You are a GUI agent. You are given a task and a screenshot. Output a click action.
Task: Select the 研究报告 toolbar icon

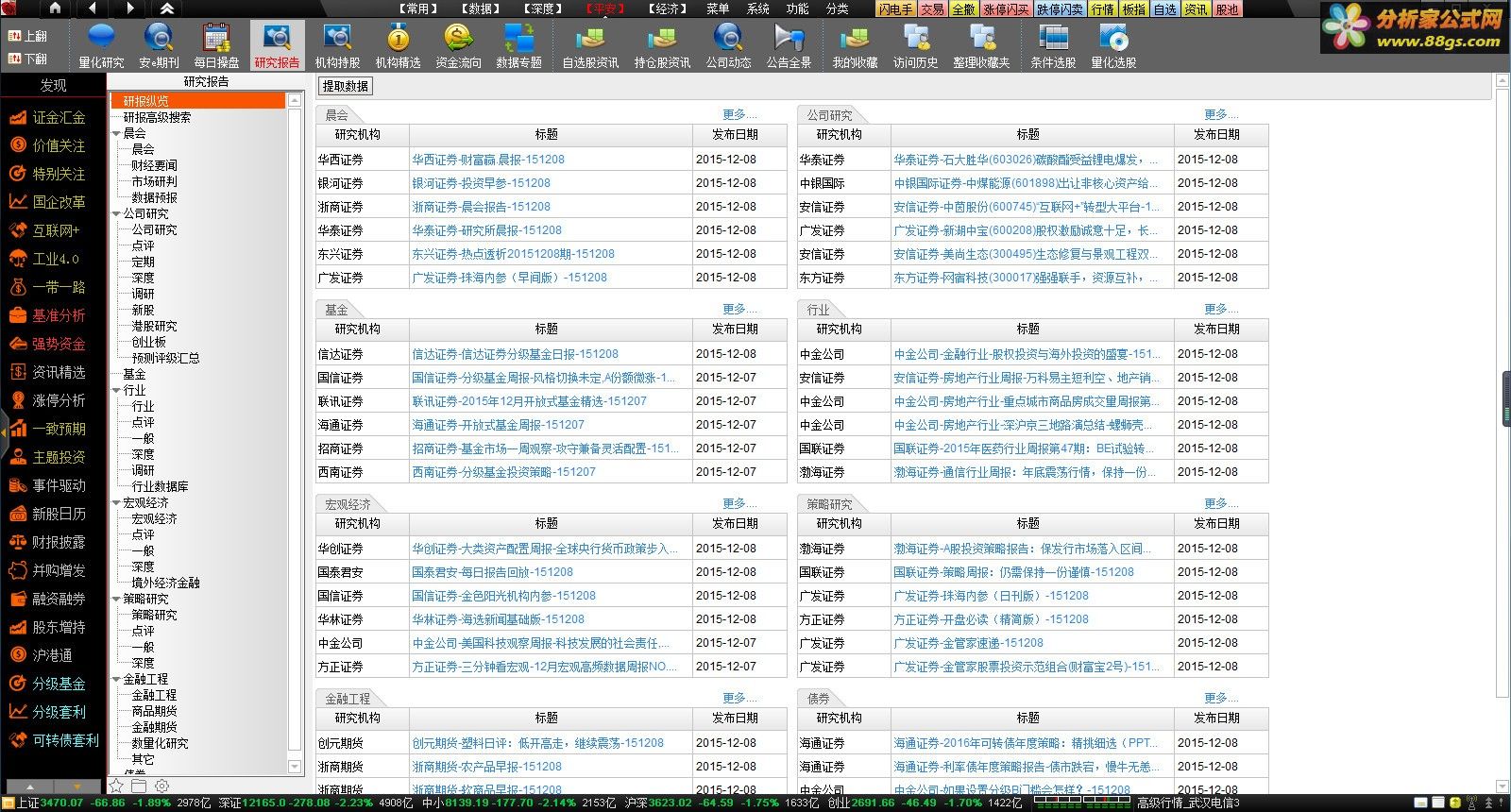point(277,45)
